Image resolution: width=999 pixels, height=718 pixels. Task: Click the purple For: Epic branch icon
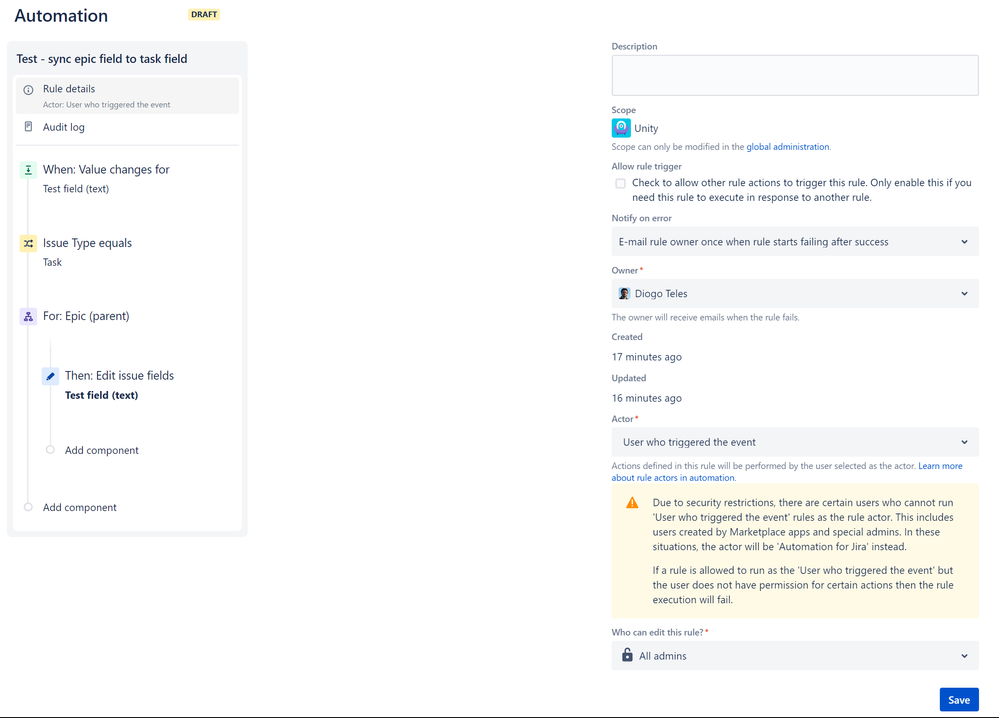coord(28,316)
